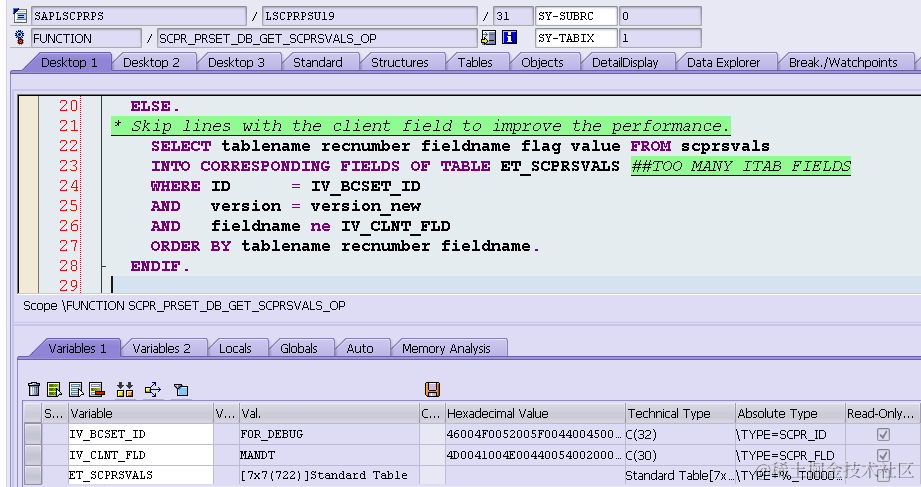Select the row marker for IV_CLNT_FLD

33,455
